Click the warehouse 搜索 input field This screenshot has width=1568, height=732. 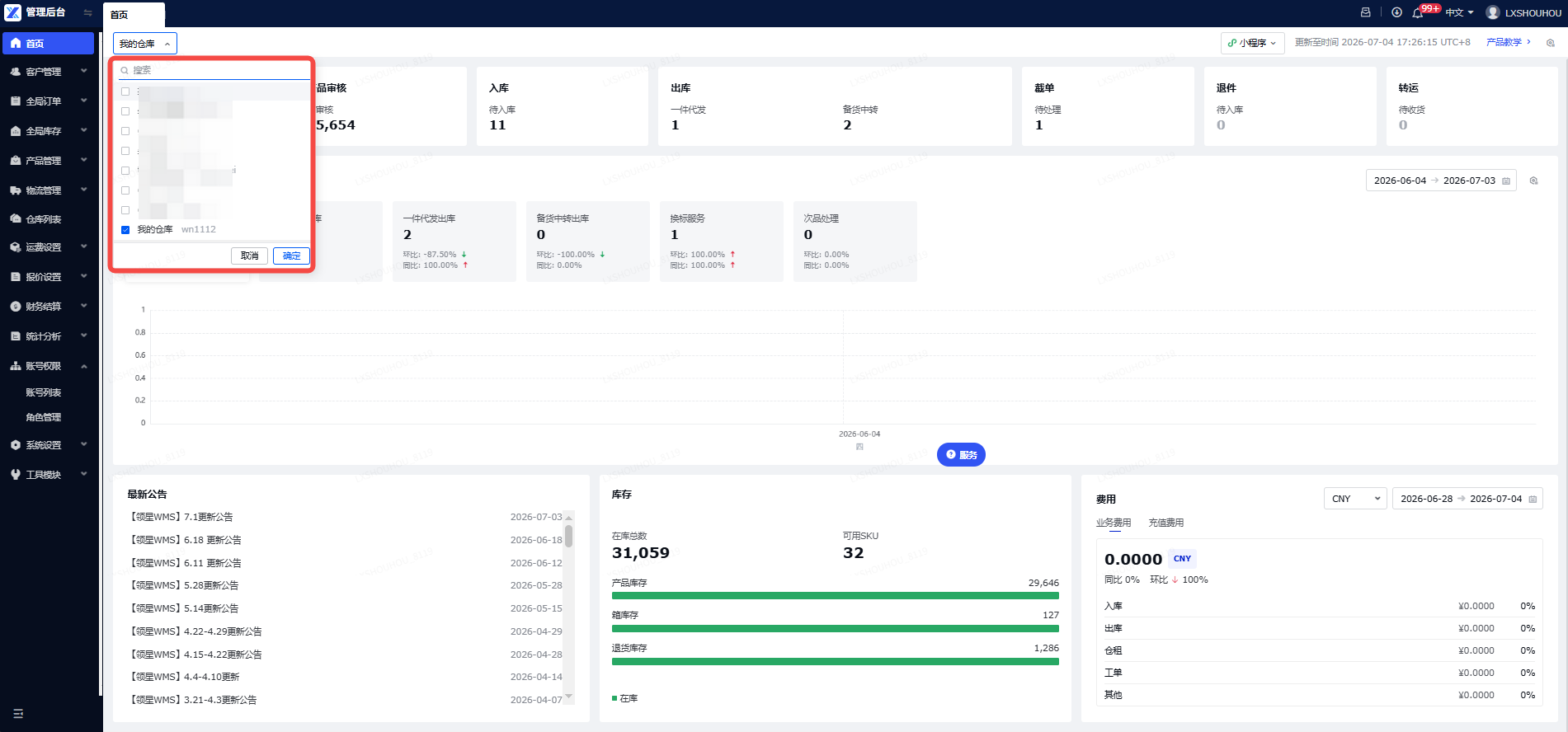coord(214,70)
